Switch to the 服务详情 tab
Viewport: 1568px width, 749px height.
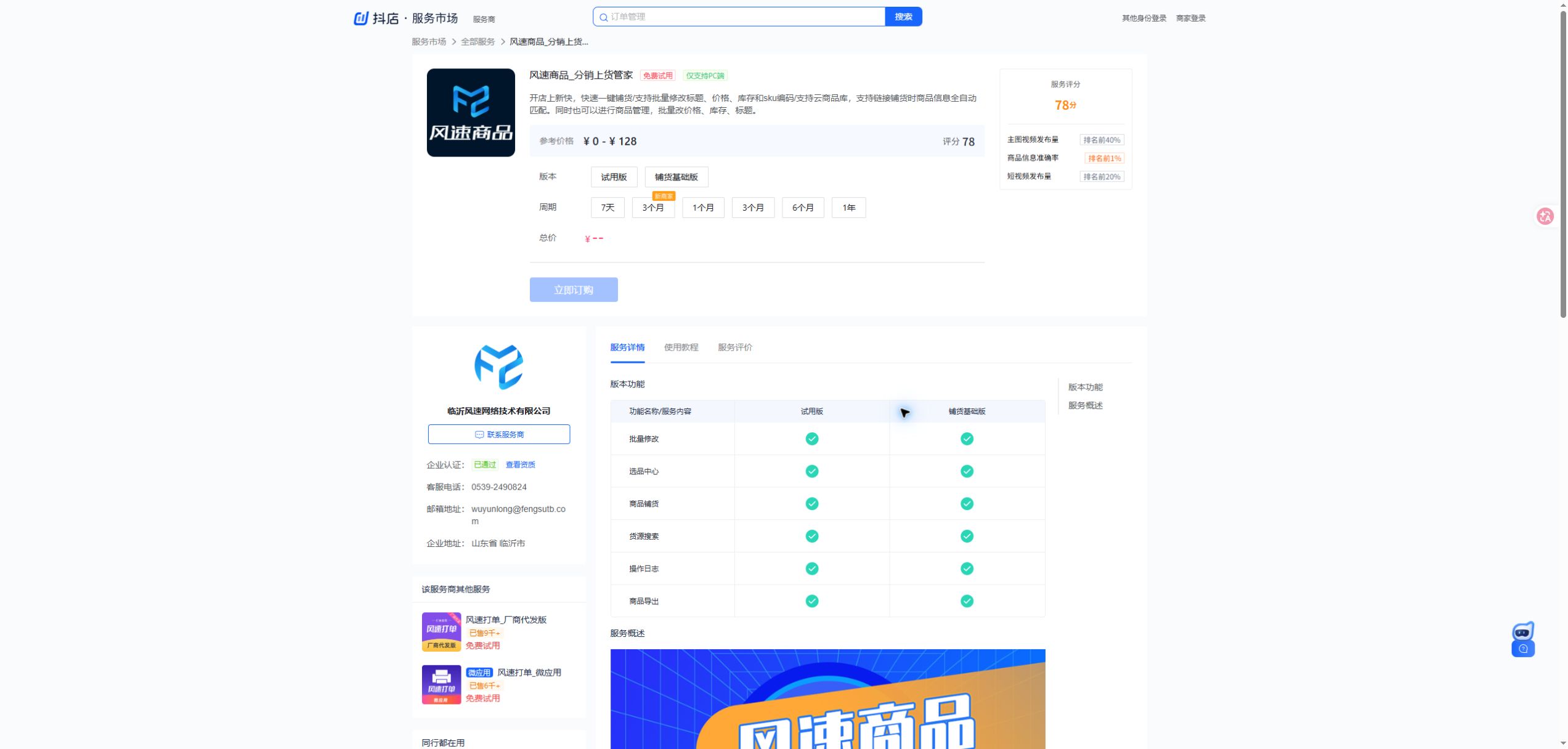(627, 347)
